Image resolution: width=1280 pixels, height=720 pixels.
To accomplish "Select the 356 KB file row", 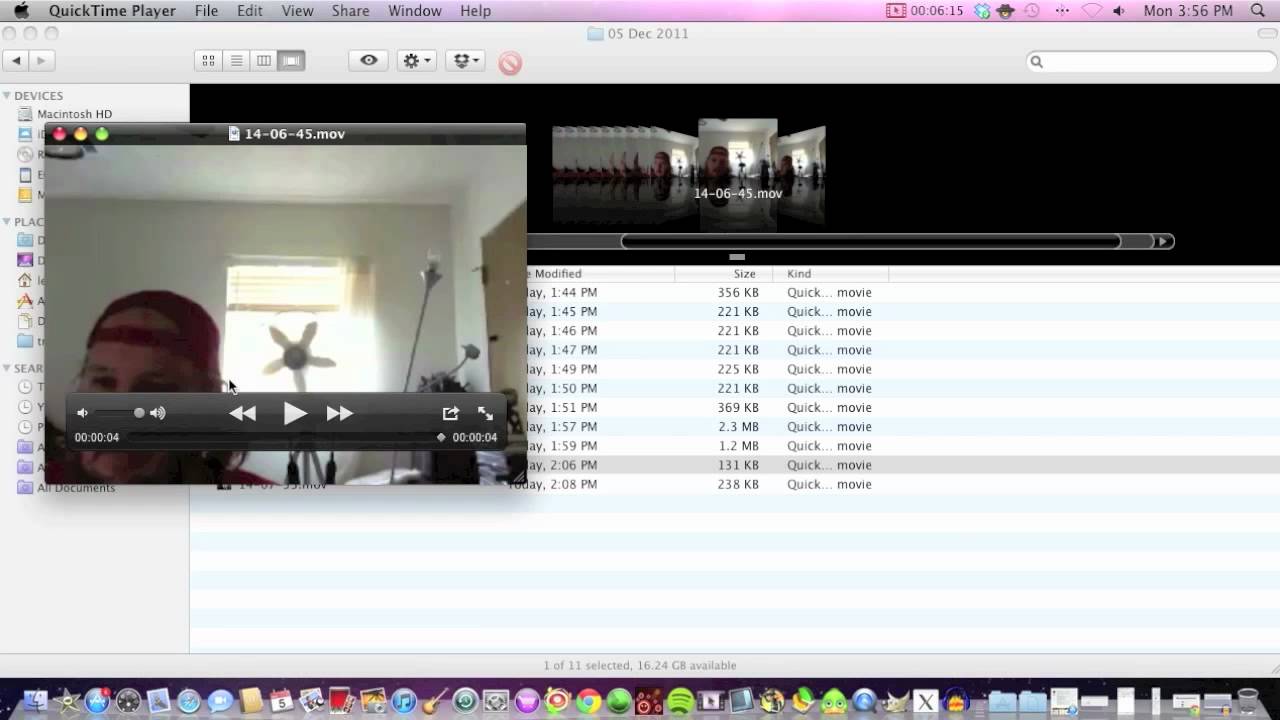I will [734, 293].
